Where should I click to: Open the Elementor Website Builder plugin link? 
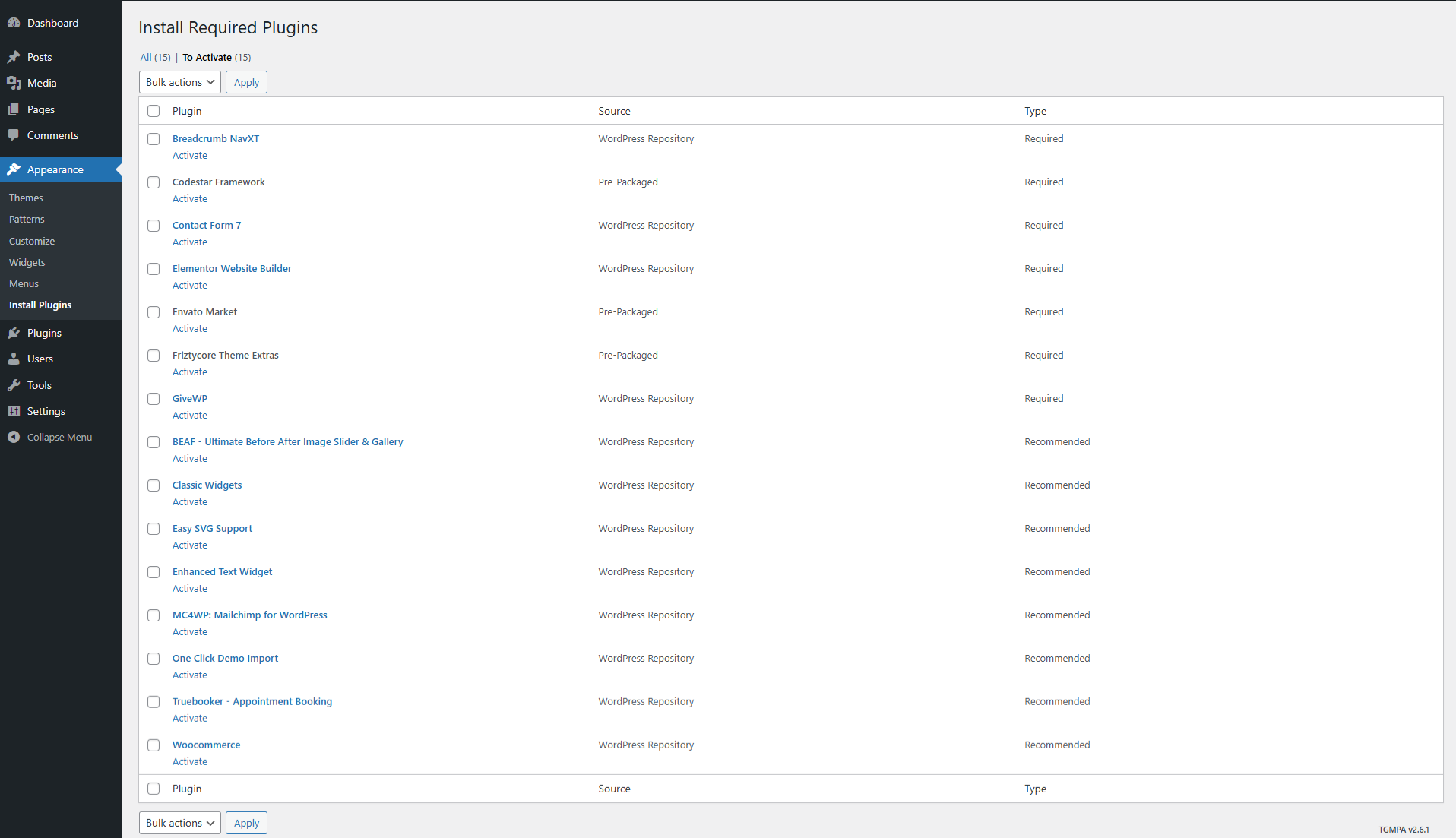[232, 268]
